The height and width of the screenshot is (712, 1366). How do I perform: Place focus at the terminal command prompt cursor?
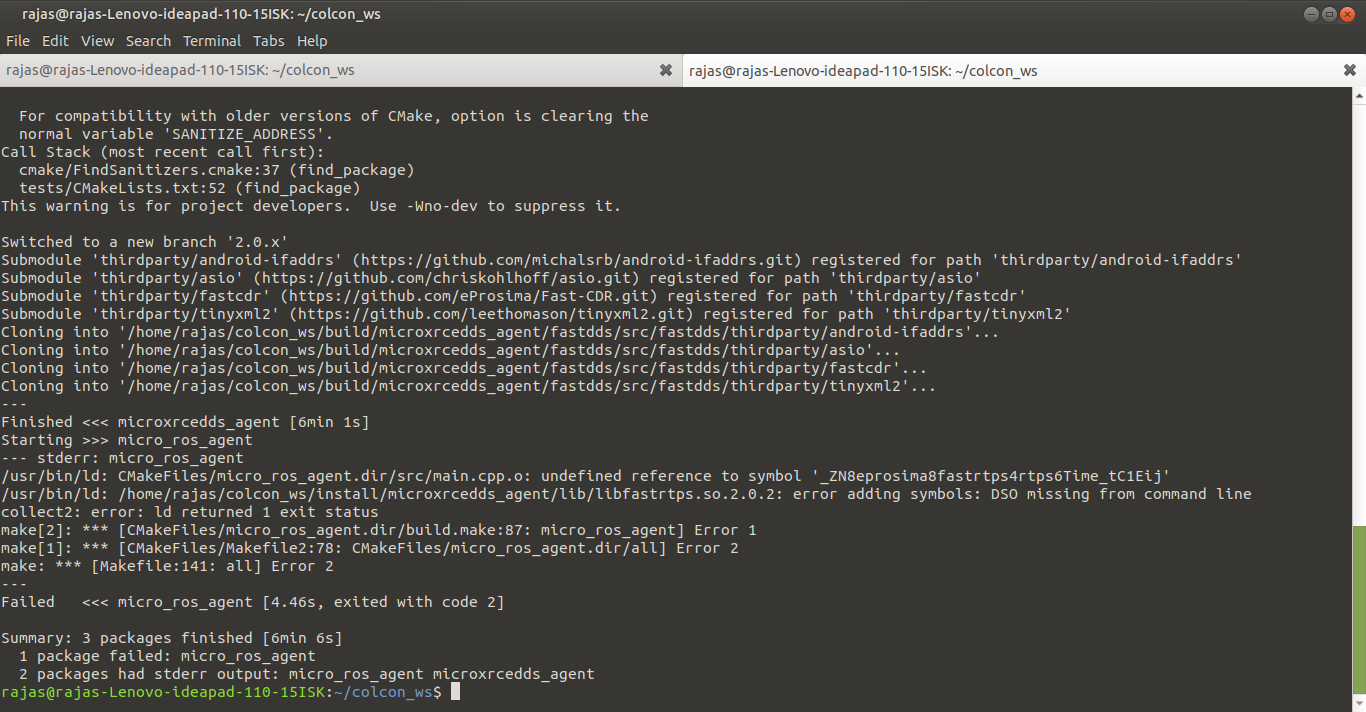(456, 691)
